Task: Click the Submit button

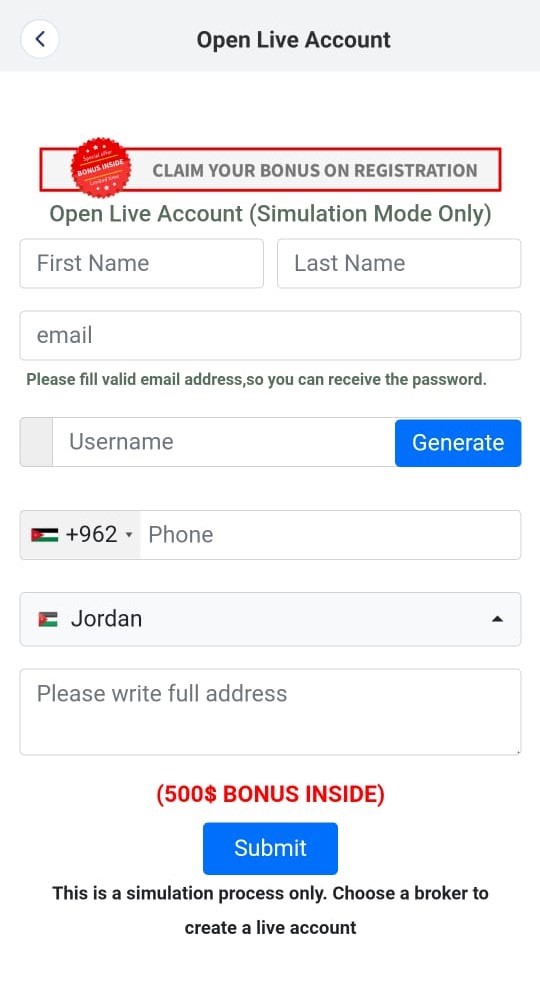Action: (271, 848)
